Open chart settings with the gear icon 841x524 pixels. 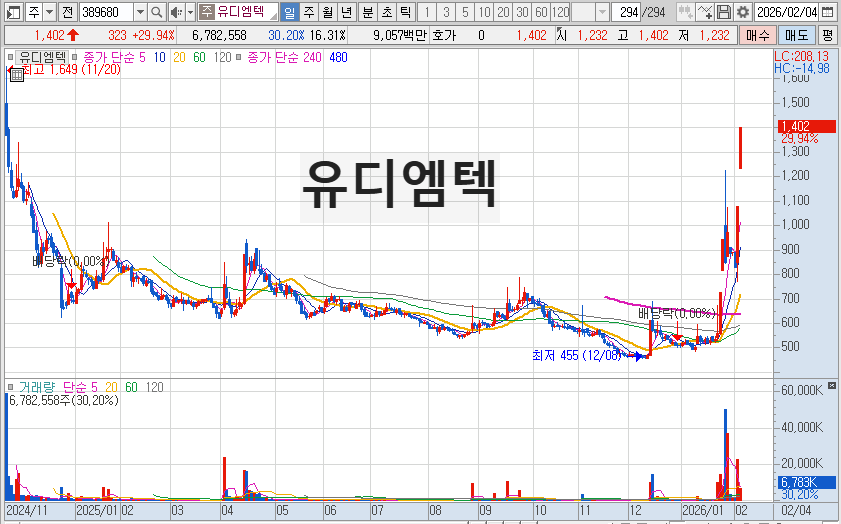pyautogui.click(x=743, y=12)
